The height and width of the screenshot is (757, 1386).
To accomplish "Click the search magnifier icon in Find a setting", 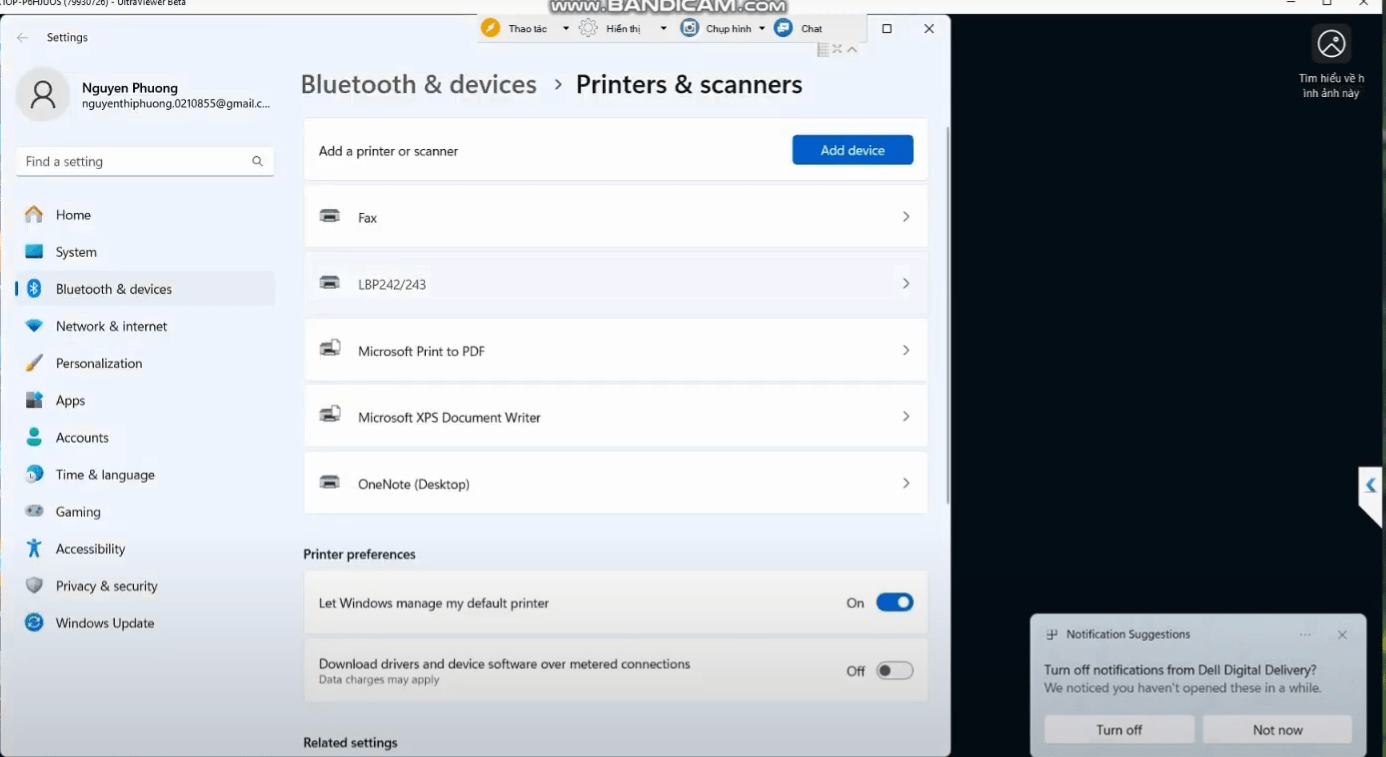I will click(x=257, y=161).
